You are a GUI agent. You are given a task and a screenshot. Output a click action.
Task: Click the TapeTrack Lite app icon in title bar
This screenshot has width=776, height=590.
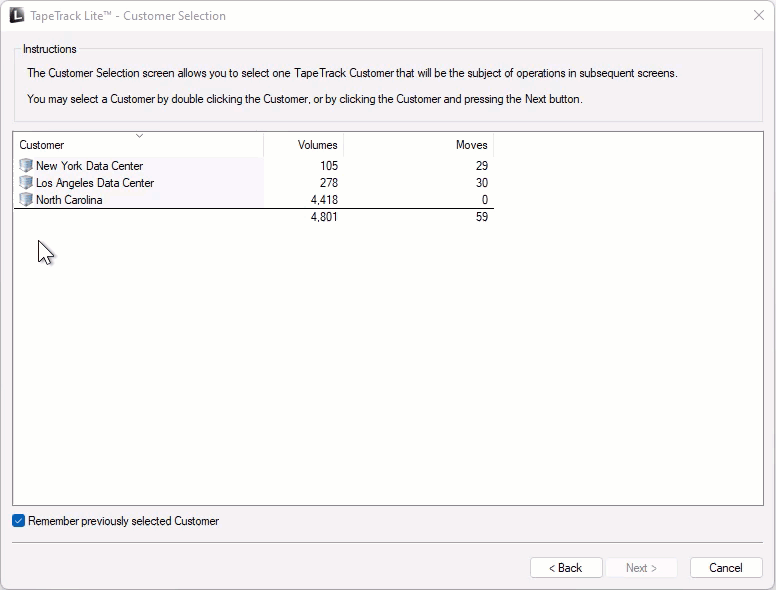16,16
